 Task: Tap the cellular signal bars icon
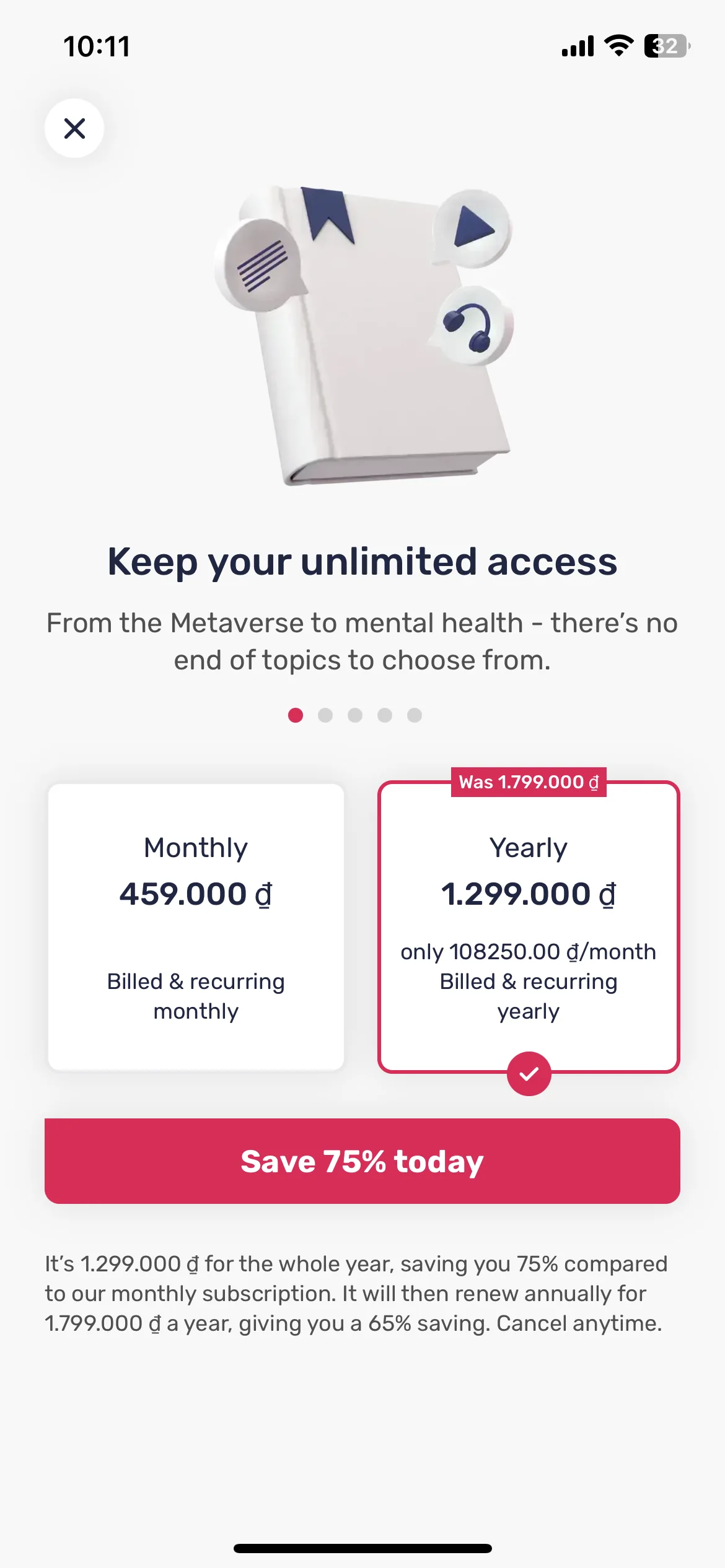[578, 46]
